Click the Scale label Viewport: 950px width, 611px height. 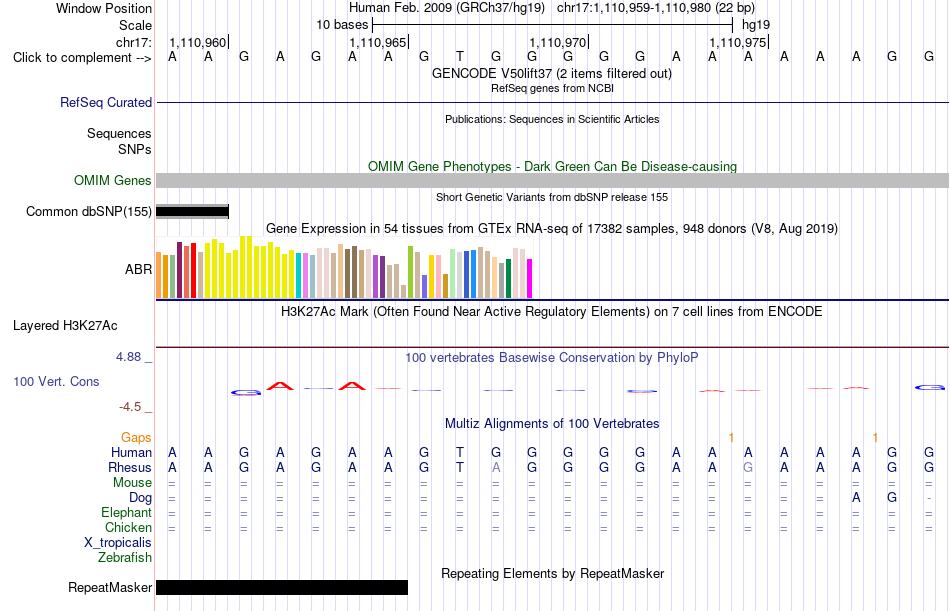click(136, 25)
